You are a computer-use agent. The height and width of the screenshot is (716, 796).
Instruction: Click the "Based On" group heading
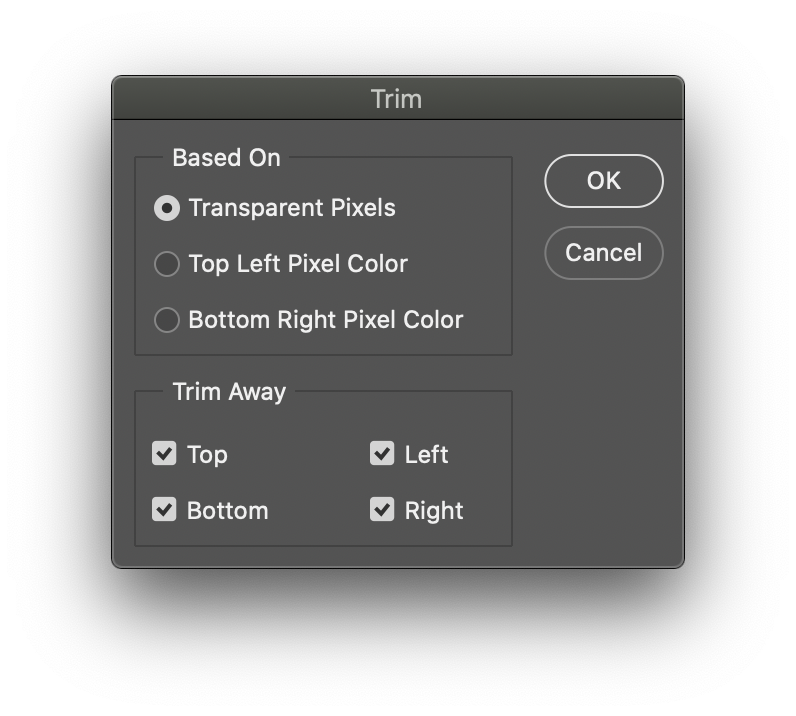click(x=226, y=157)
